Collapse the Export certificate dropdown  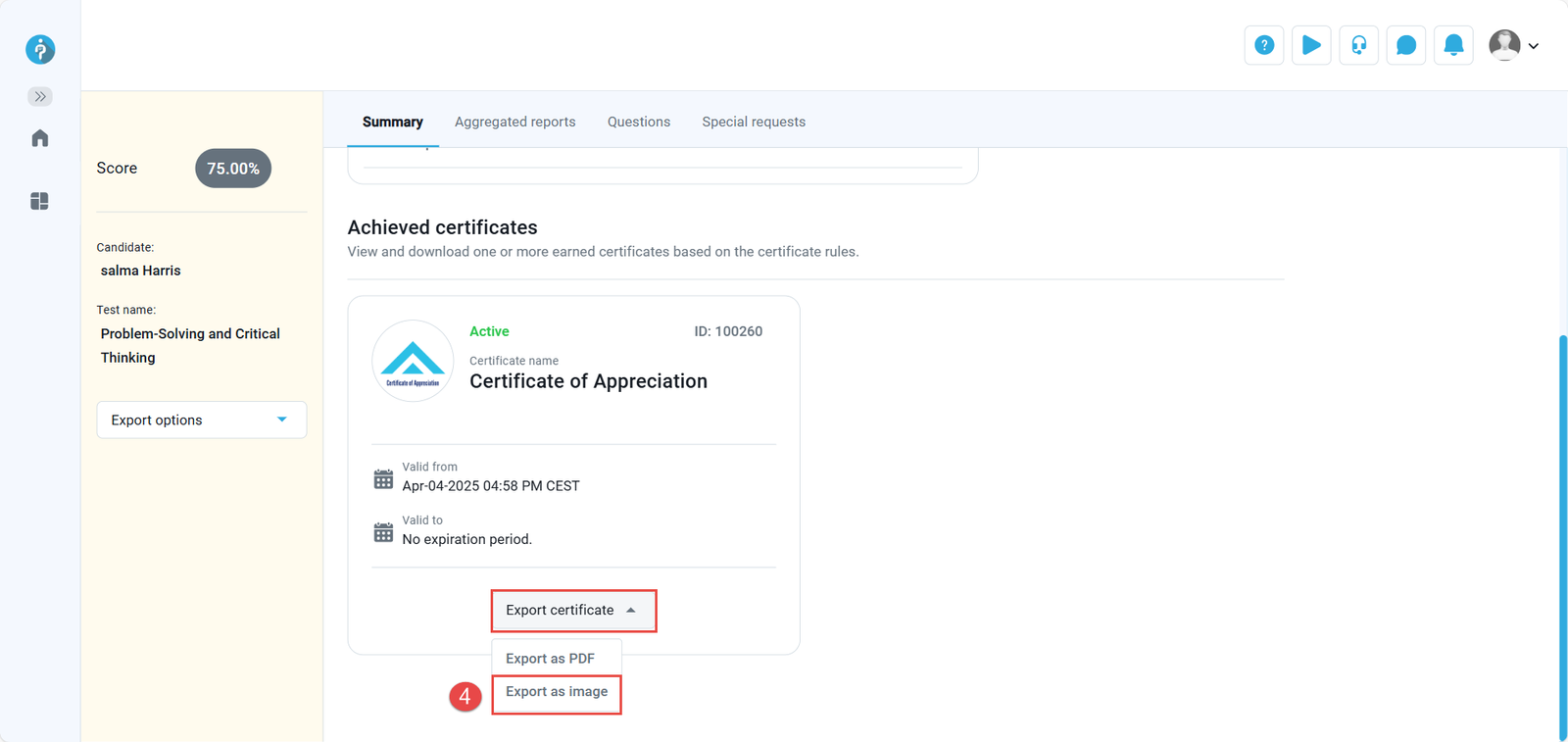pos(572,610)
